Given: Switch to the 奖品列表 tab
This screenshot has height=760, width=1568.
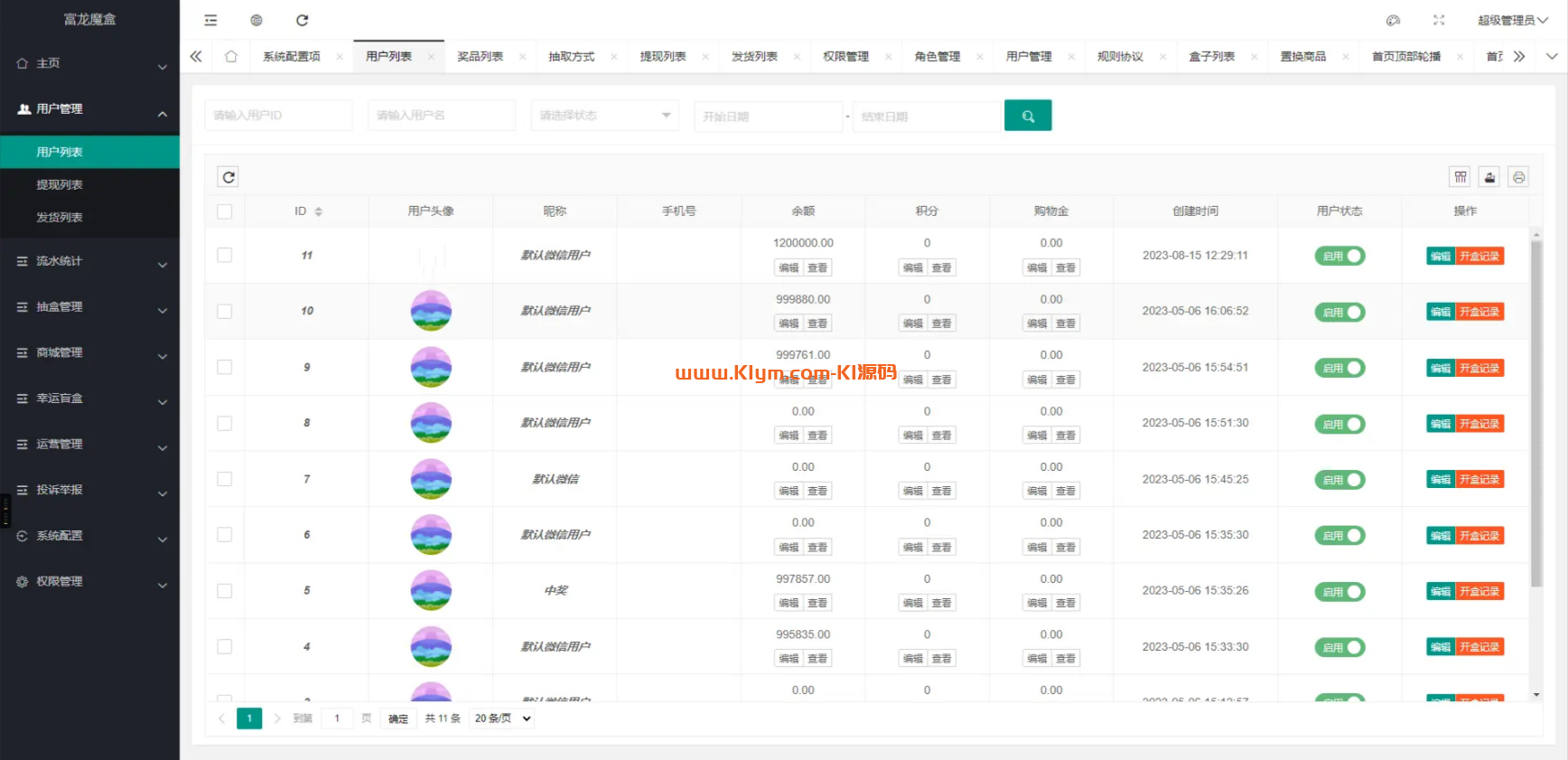Looking at the screenshot, I should pos(480,56).
